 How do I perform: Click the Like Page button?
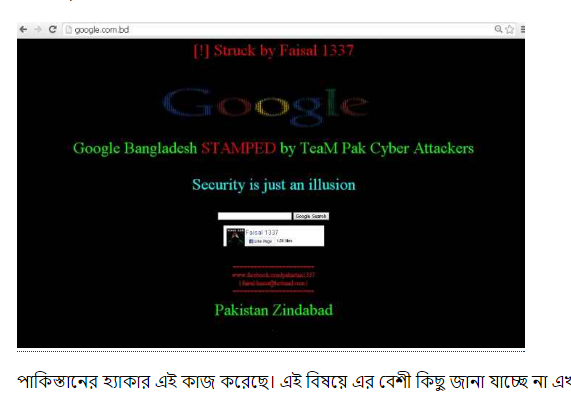260,241
